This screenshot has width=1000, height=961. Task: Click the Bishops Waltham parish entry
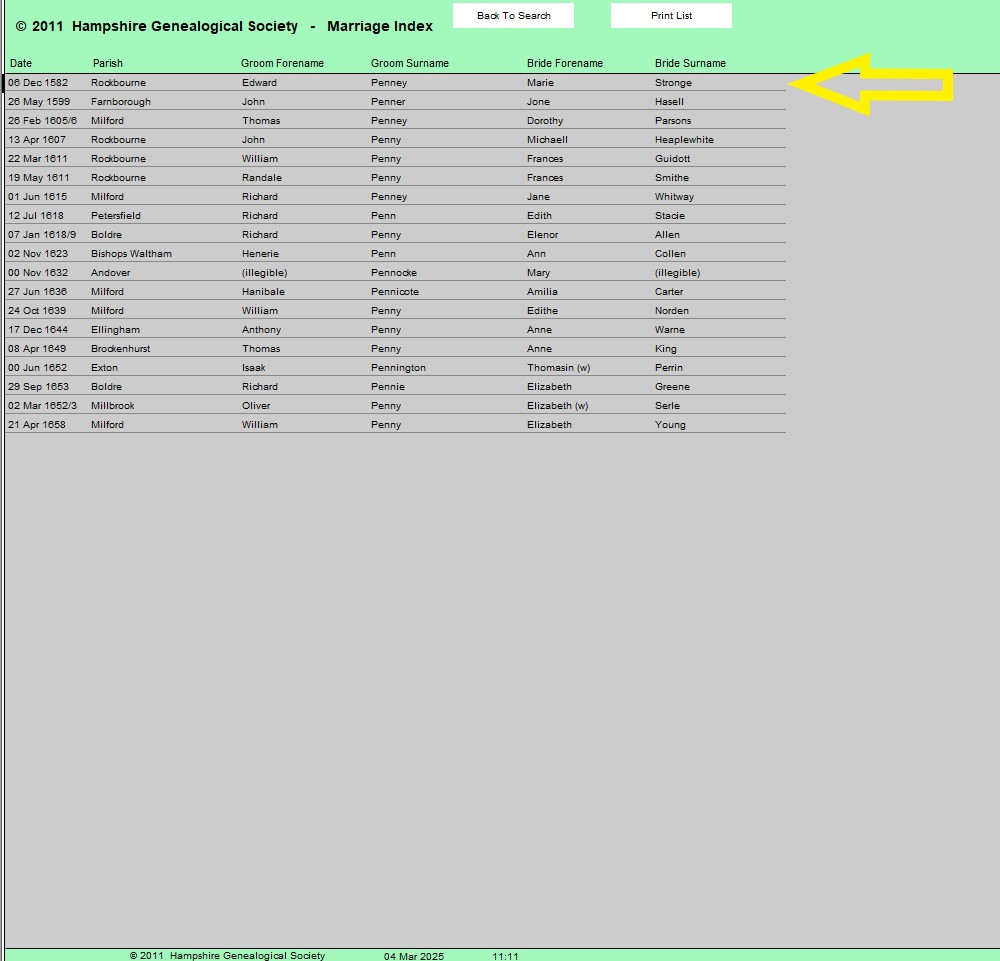pos(129,254)
